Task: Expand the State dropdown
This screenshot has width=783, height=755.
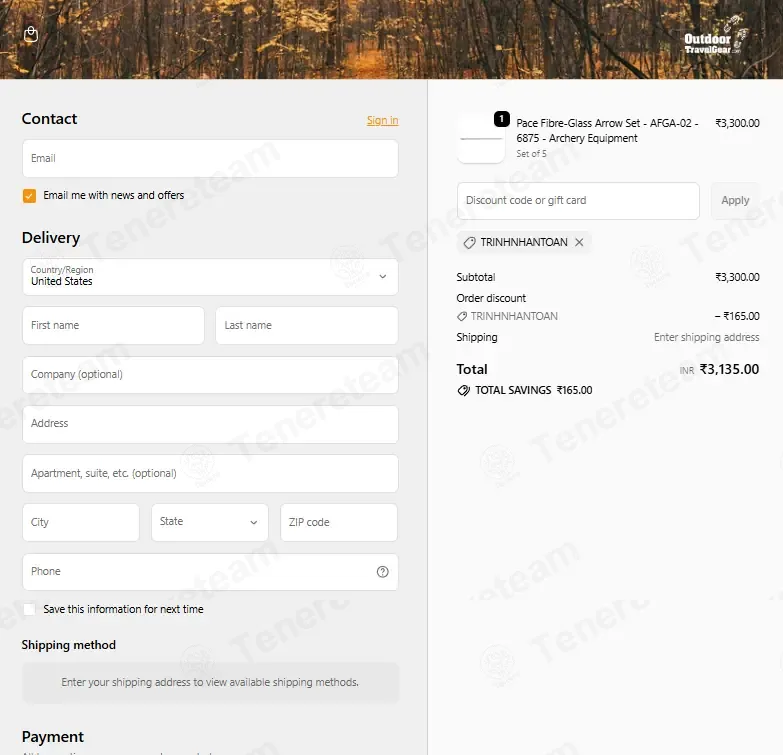Action: click(210, 522)
